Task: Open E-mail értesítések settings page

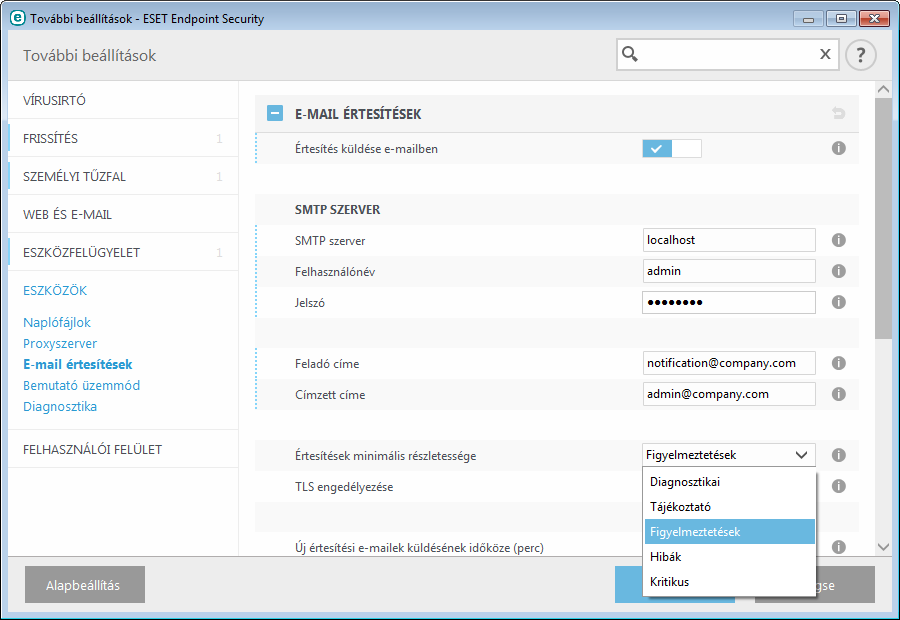Action: click(x=77, y=365)
